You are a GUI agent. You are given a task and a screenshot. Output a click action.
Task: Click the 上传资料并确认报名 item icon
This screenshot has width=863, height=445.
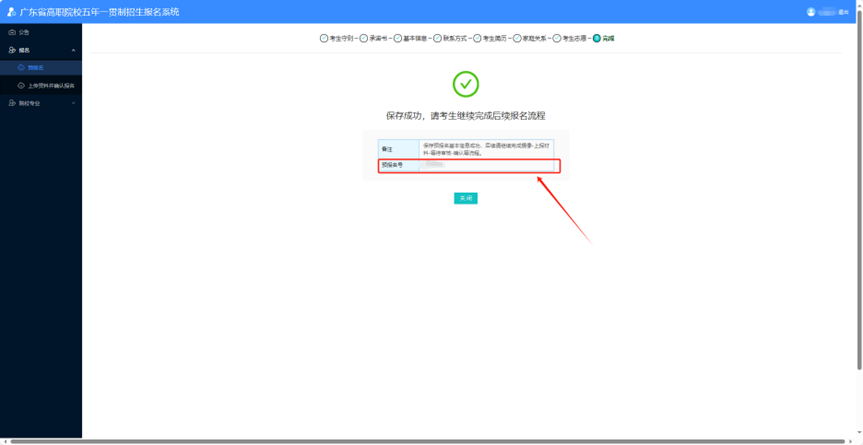[x=22, y=86]
